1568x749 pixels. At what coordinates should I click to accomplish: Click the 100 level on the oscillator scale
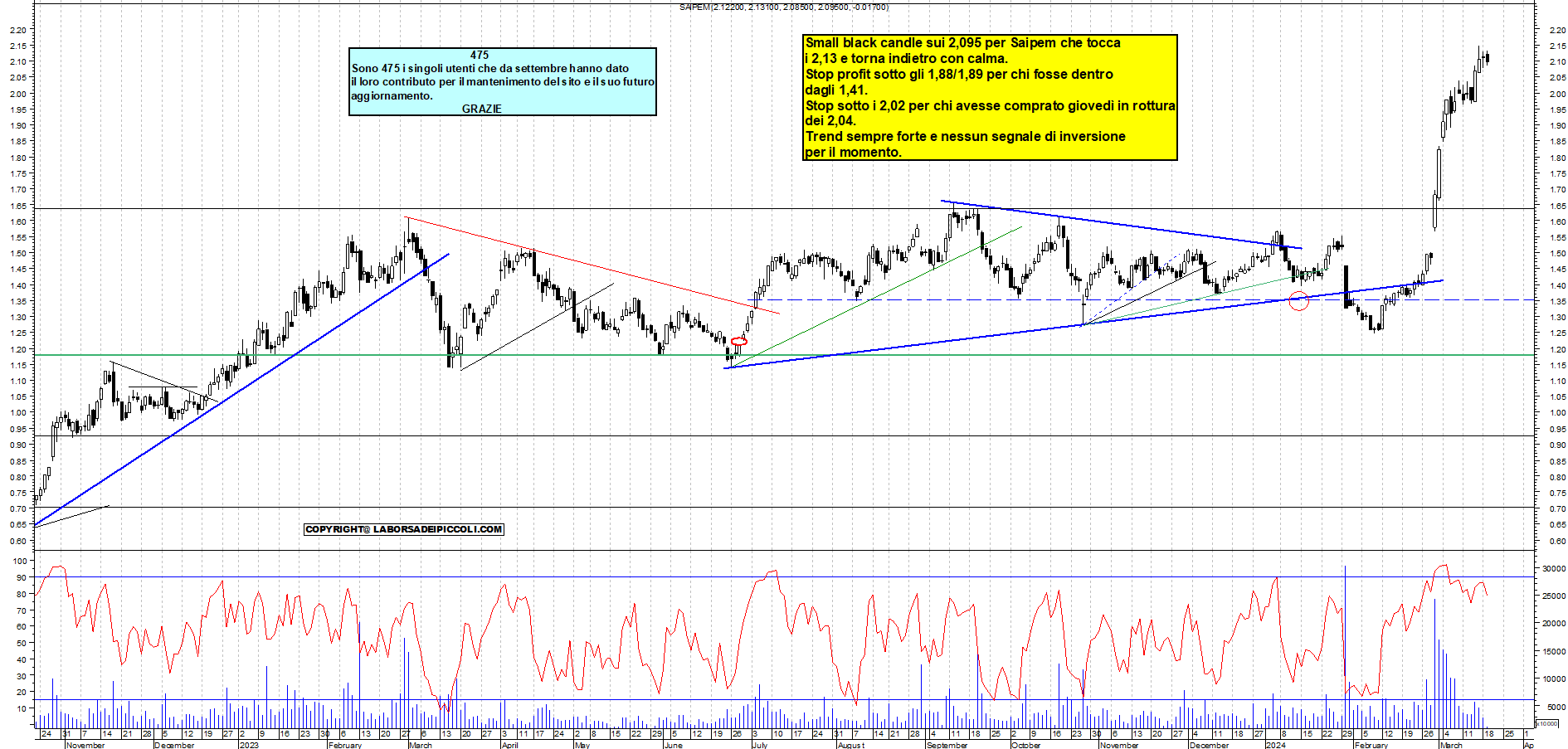(21, 561)
